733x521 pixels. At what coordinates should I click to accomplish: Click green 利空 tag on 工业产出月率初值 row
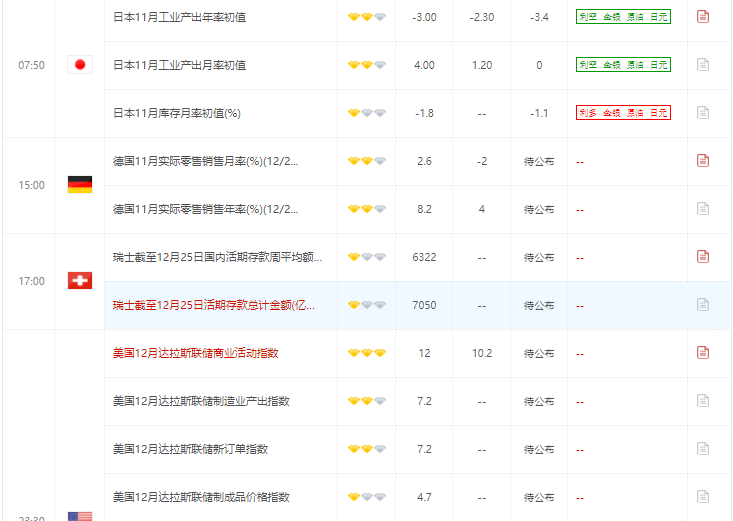(x=623, y=65)
